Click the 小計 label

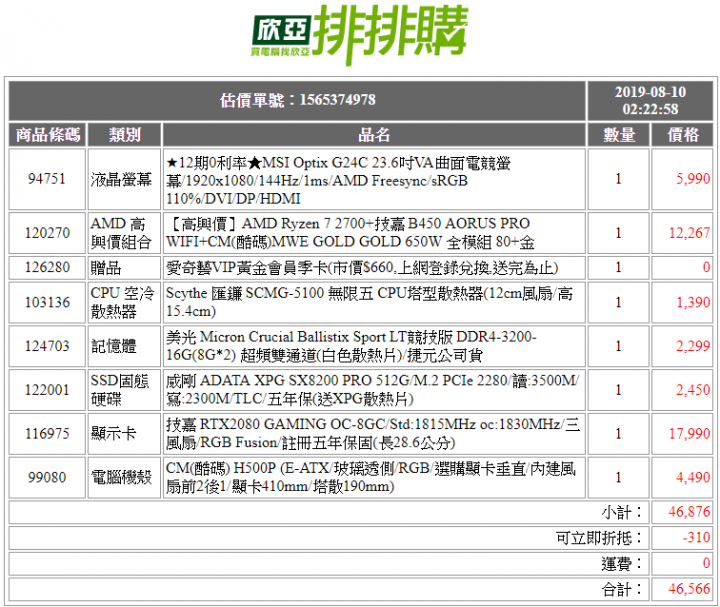pos(622,512)
